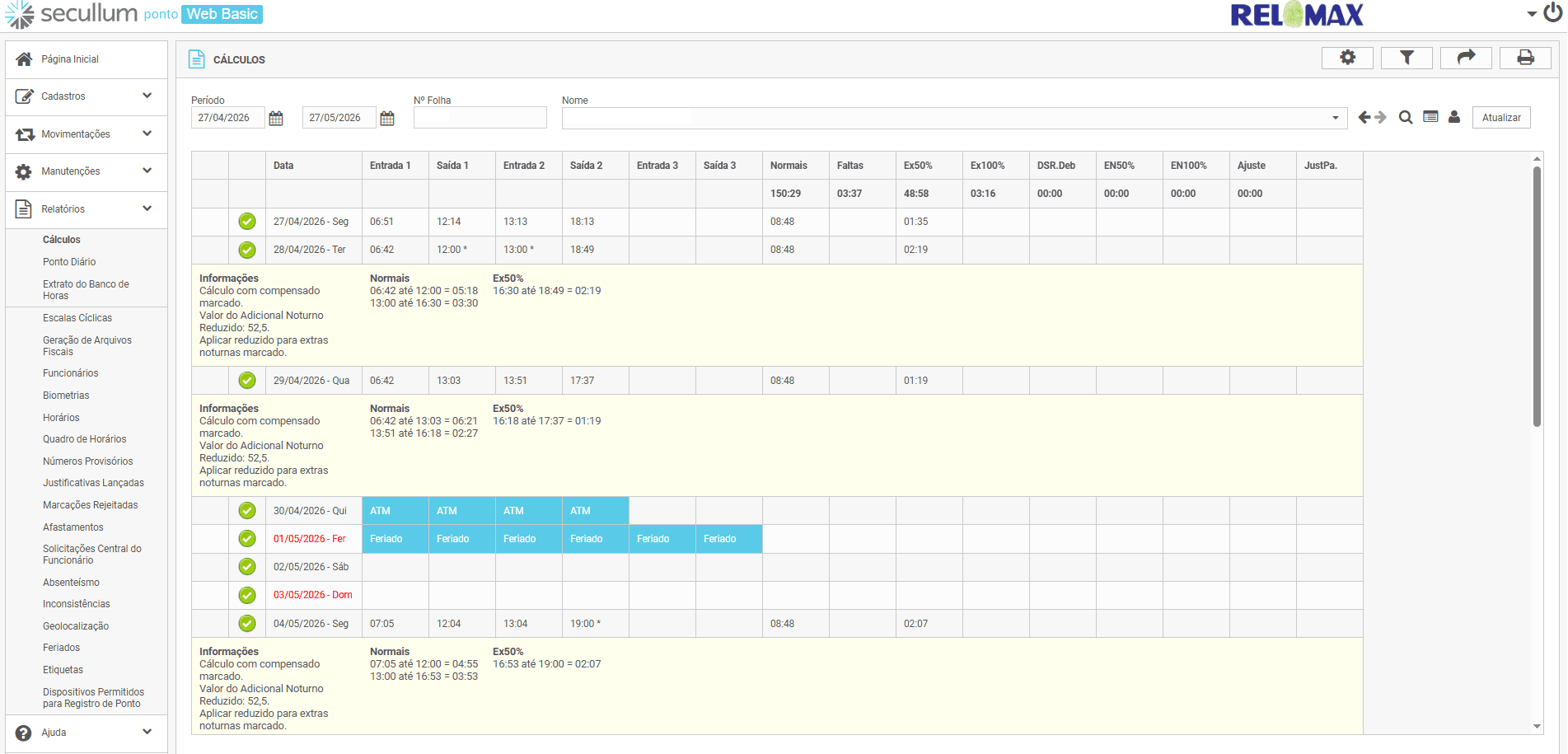Open Marcações Rejeitadas link
This screenshot has height=754, width=1568.
(x=91, y=505)
